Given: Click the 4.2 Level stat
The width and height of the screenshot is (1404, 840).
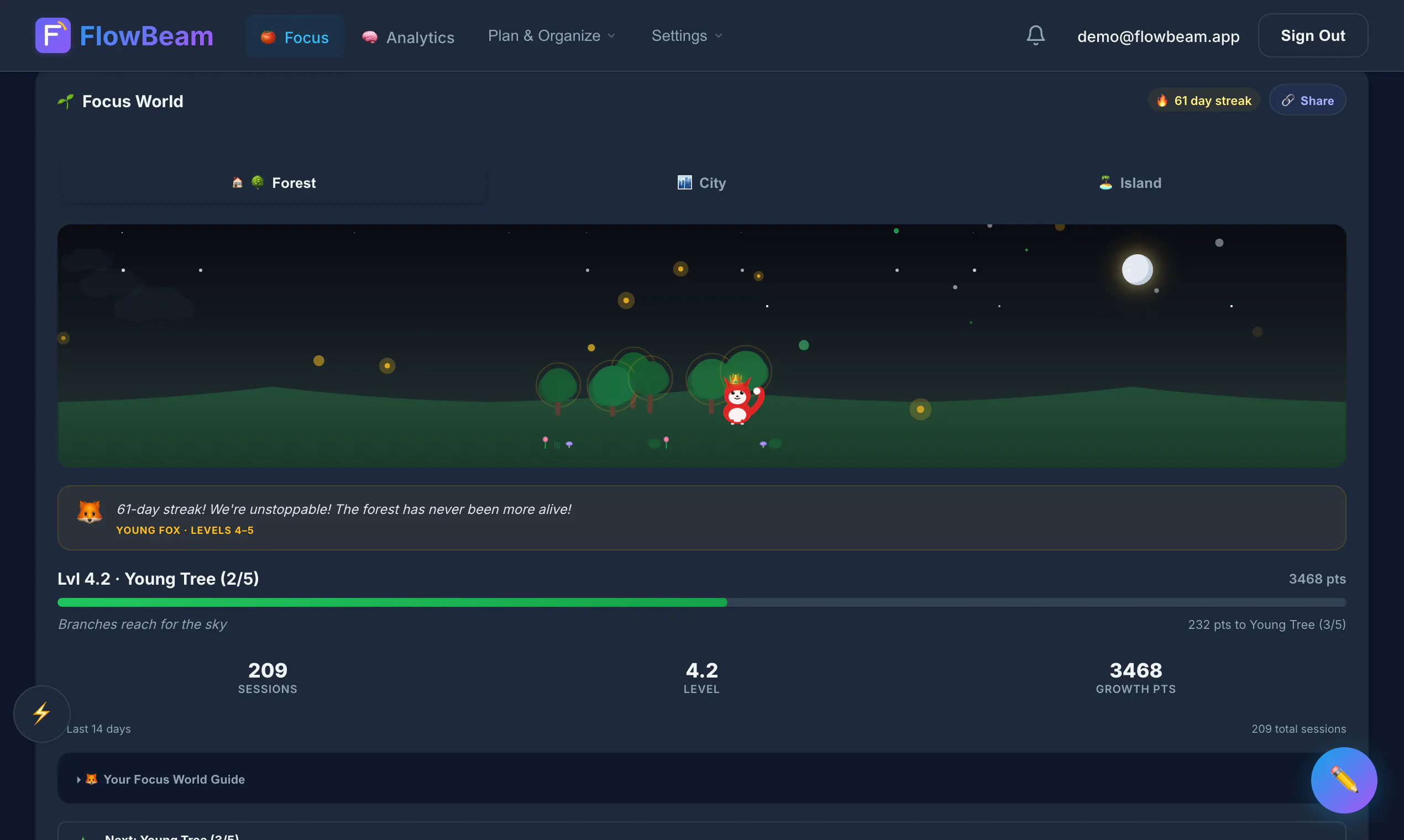Looking at the screenshot, I should pos(701,677).
